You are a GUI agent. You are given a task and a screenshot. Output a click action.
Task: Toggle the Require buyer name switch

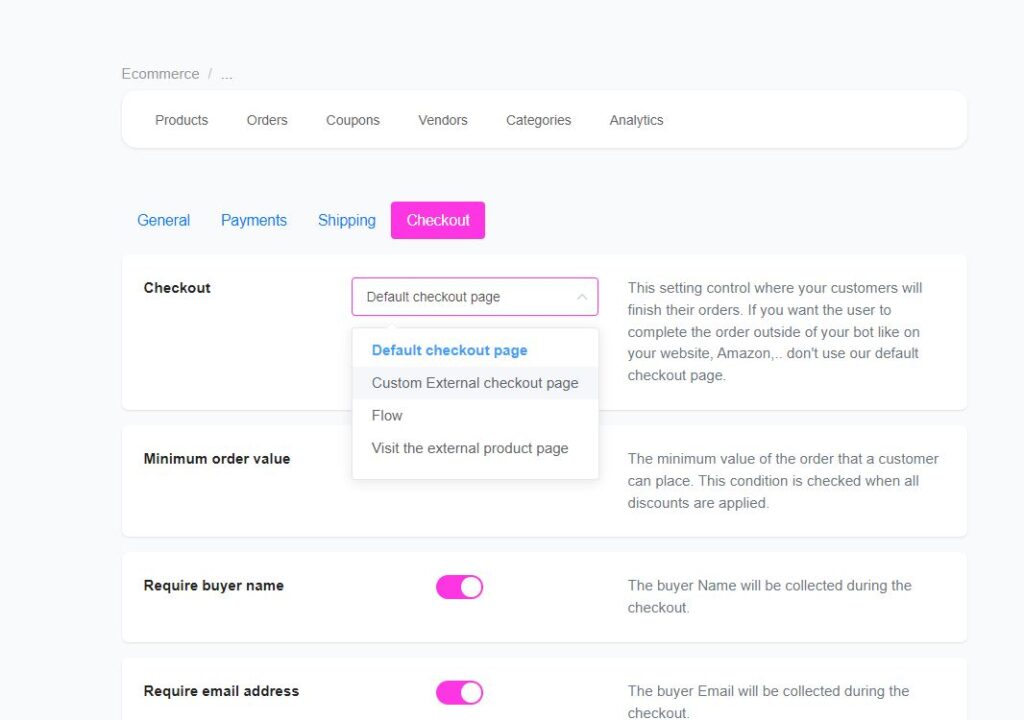pyautogui.click(x=459, y=587)
